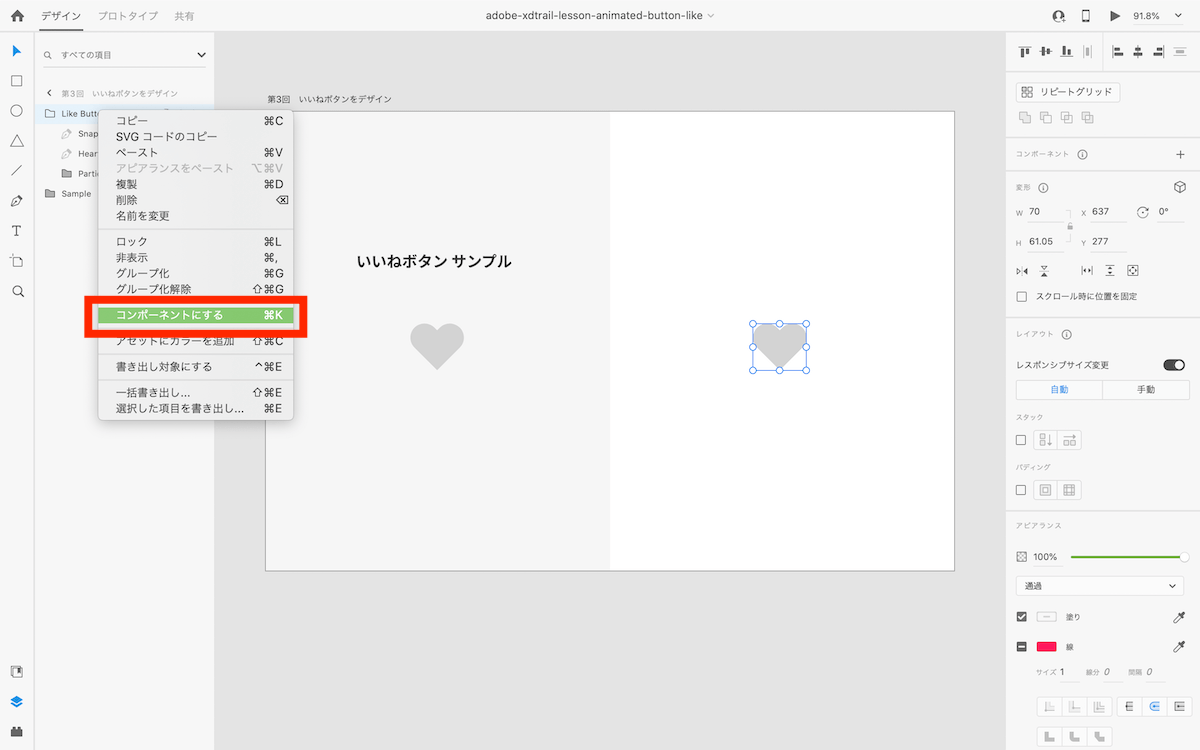This screenshot has width=1200, height=750.
Task: Open the zoom percentage 91.8% dropdown
Action: click(x=1152, y=16)
